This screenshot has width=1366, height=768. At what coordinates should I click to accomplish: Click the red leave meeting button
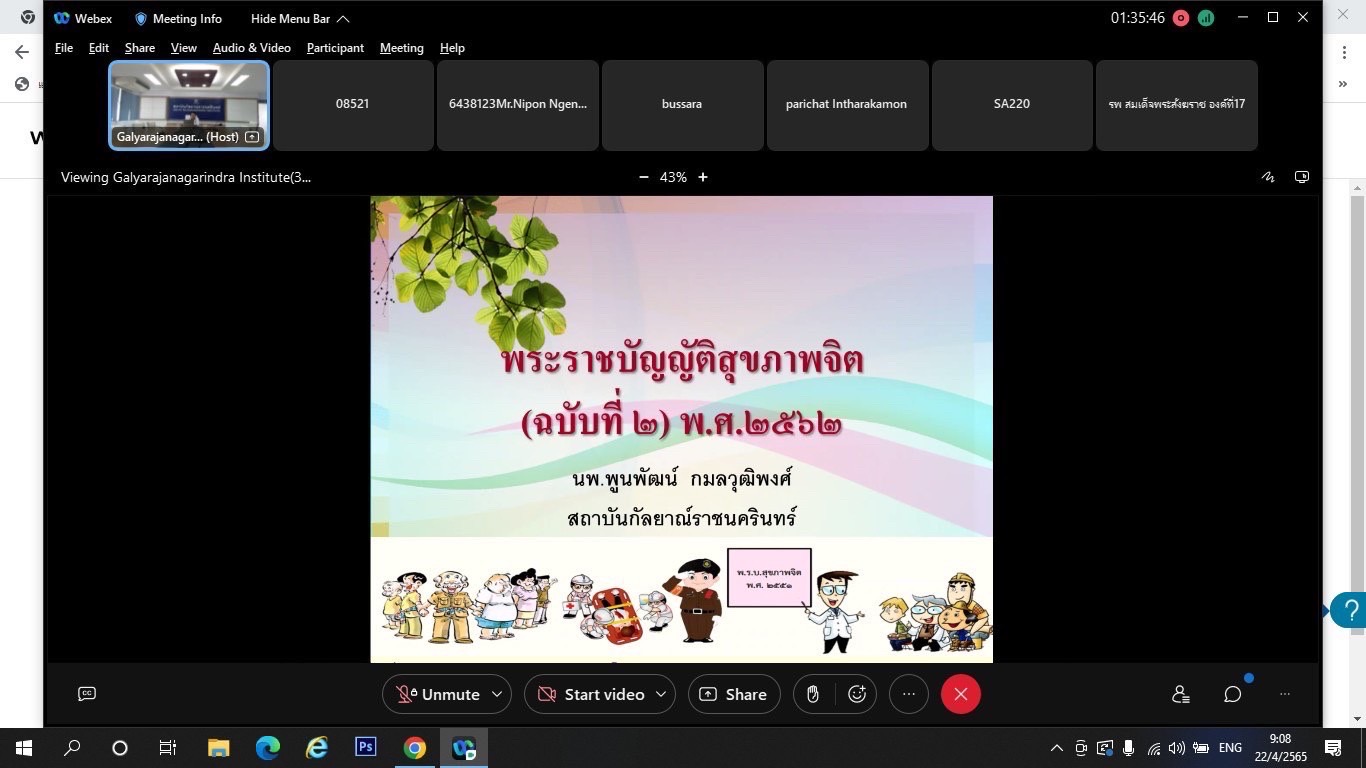(961, 694)
